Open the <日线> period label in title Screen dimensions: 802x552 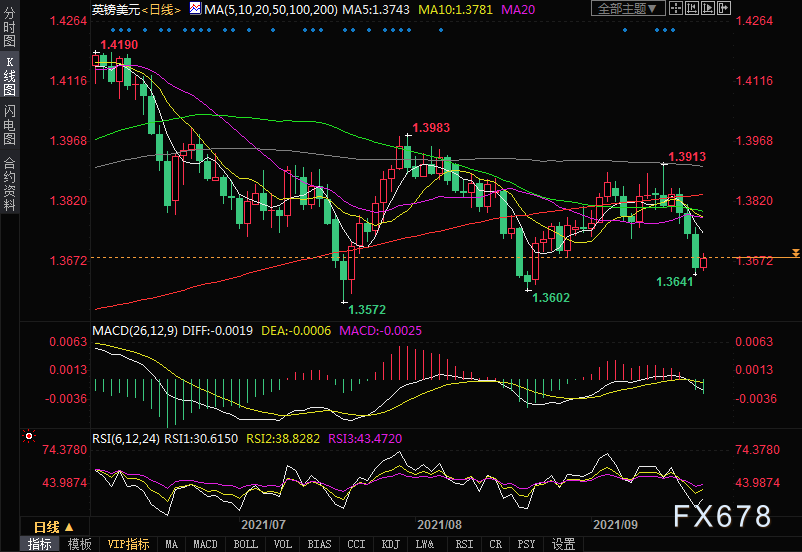pyautogui.click(x=162, y=9)
